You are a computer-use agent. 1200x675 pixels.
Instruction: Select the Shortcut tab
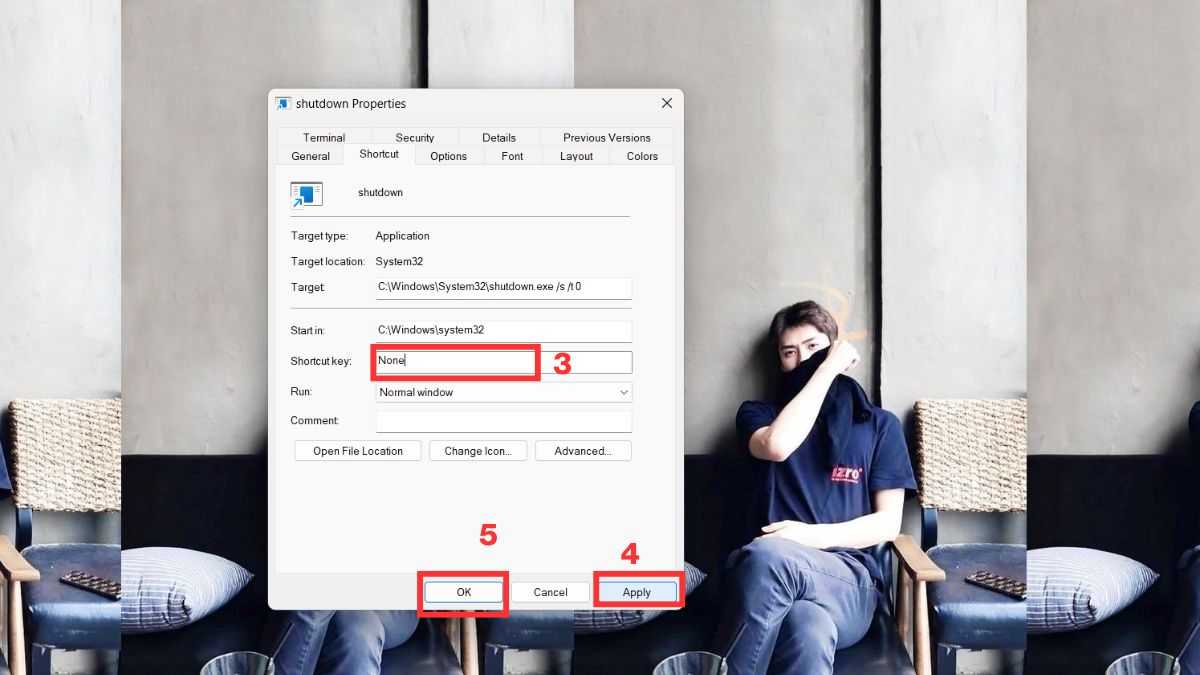click(x=379, y=154)
